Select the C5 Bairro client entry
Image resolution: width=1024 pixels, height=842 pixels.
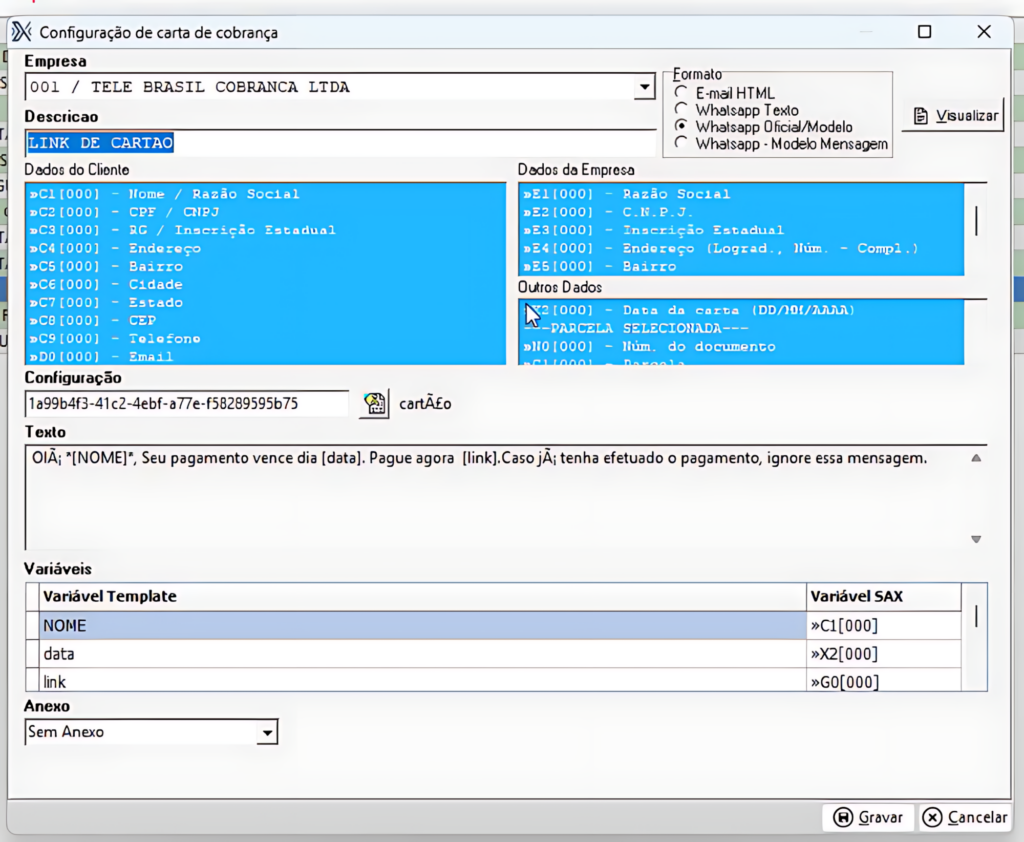[x=265, y=267]
